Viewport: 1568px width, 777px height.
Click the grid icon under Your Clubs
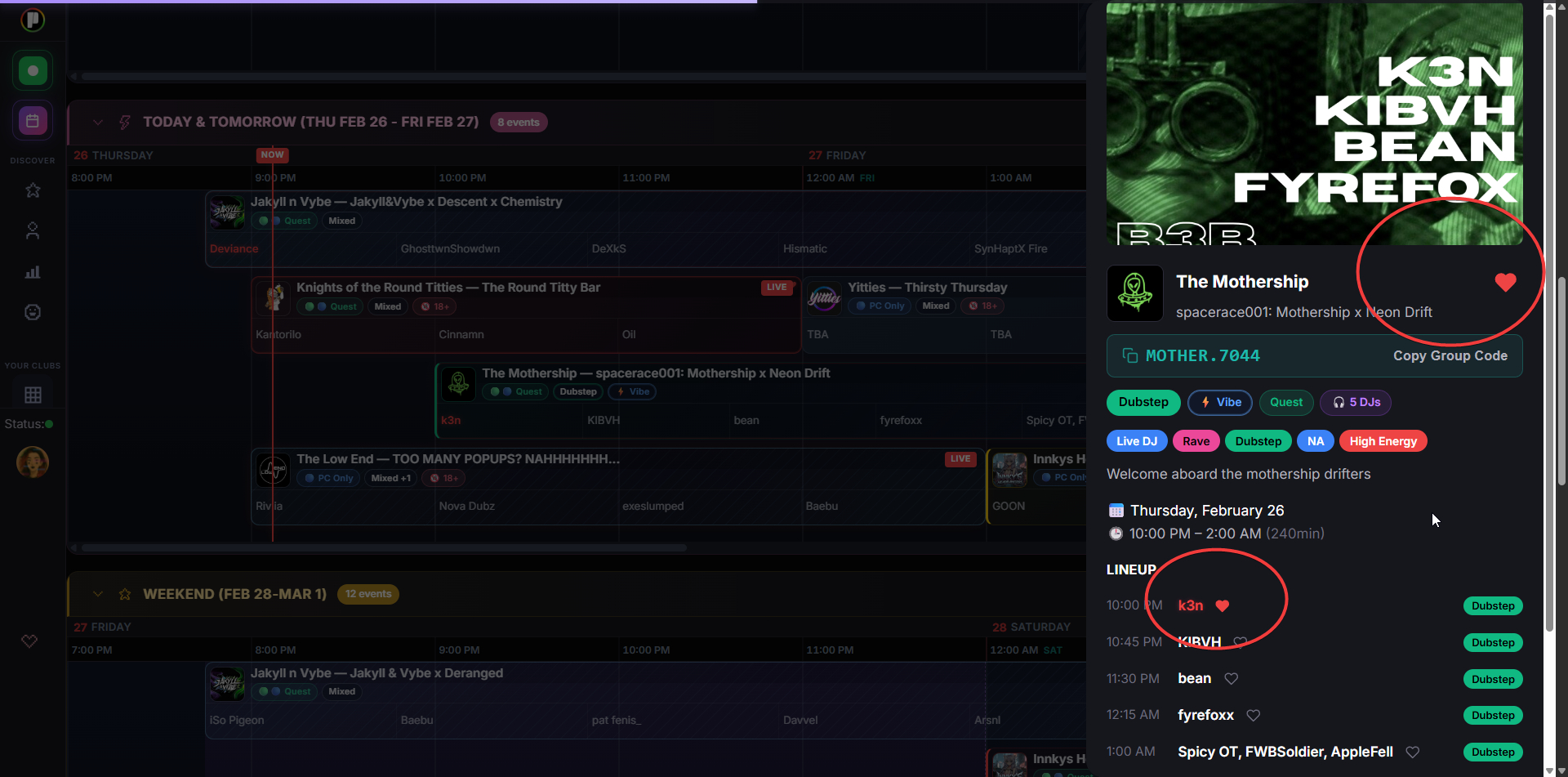(33, 395)
